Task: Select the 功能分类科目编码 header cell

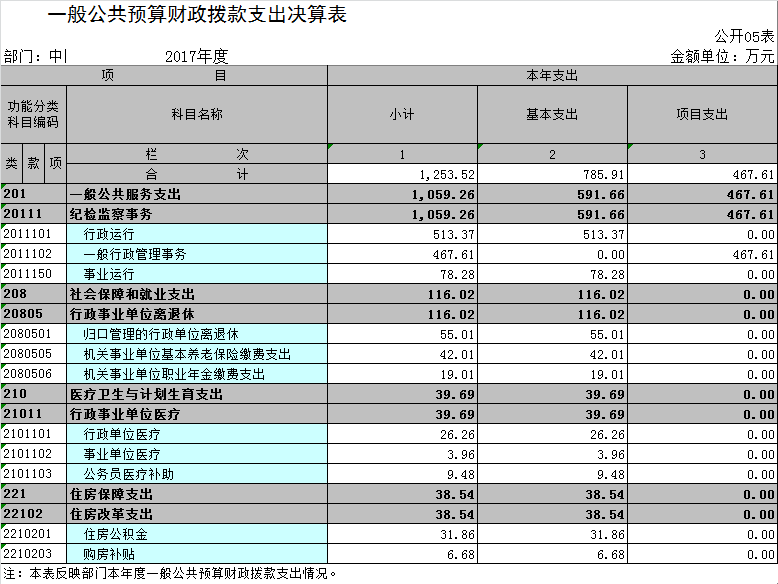Action: pyautogui.click(x=33, y=114)
